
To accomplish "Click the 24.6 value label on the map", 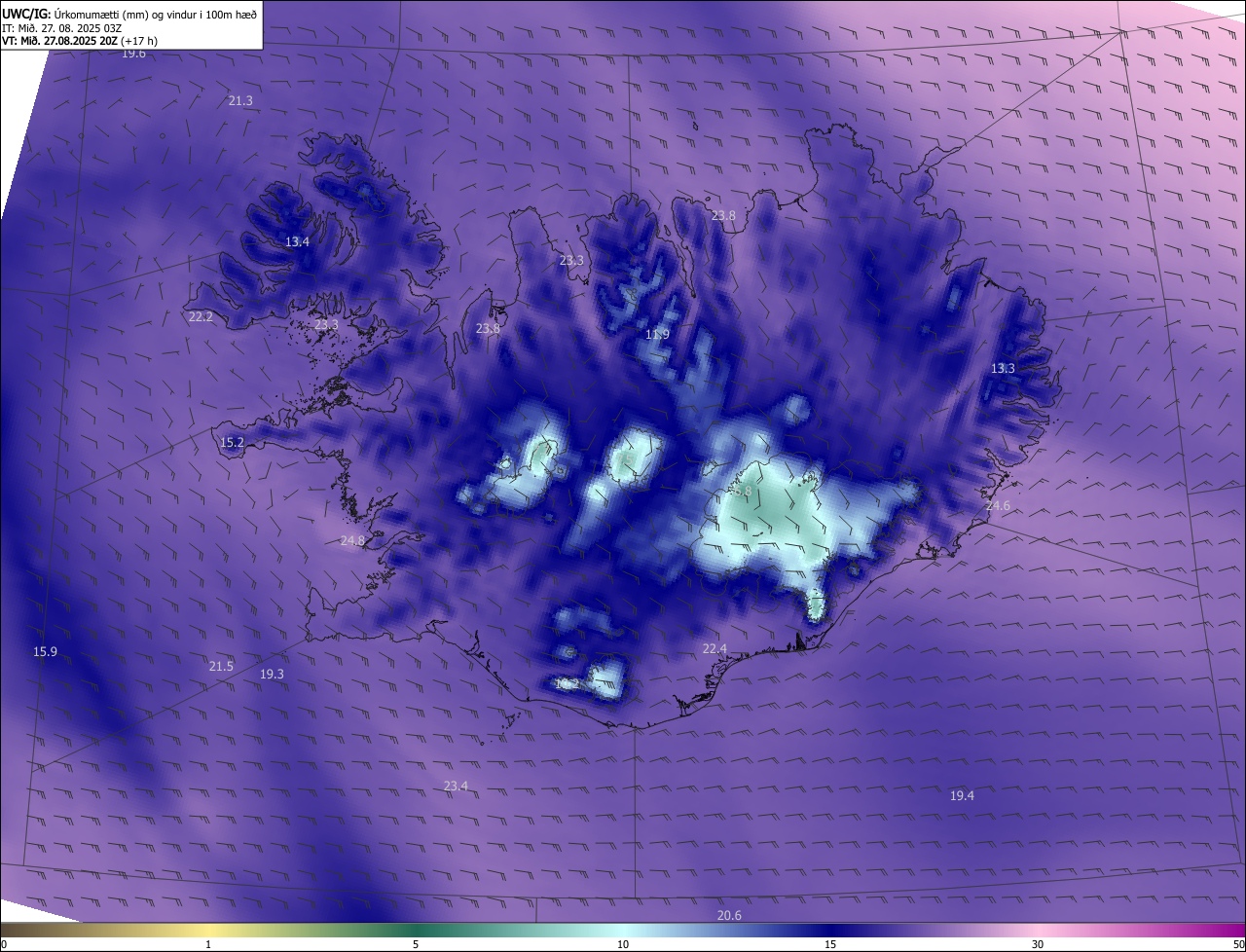I will (x=998, y=505).
